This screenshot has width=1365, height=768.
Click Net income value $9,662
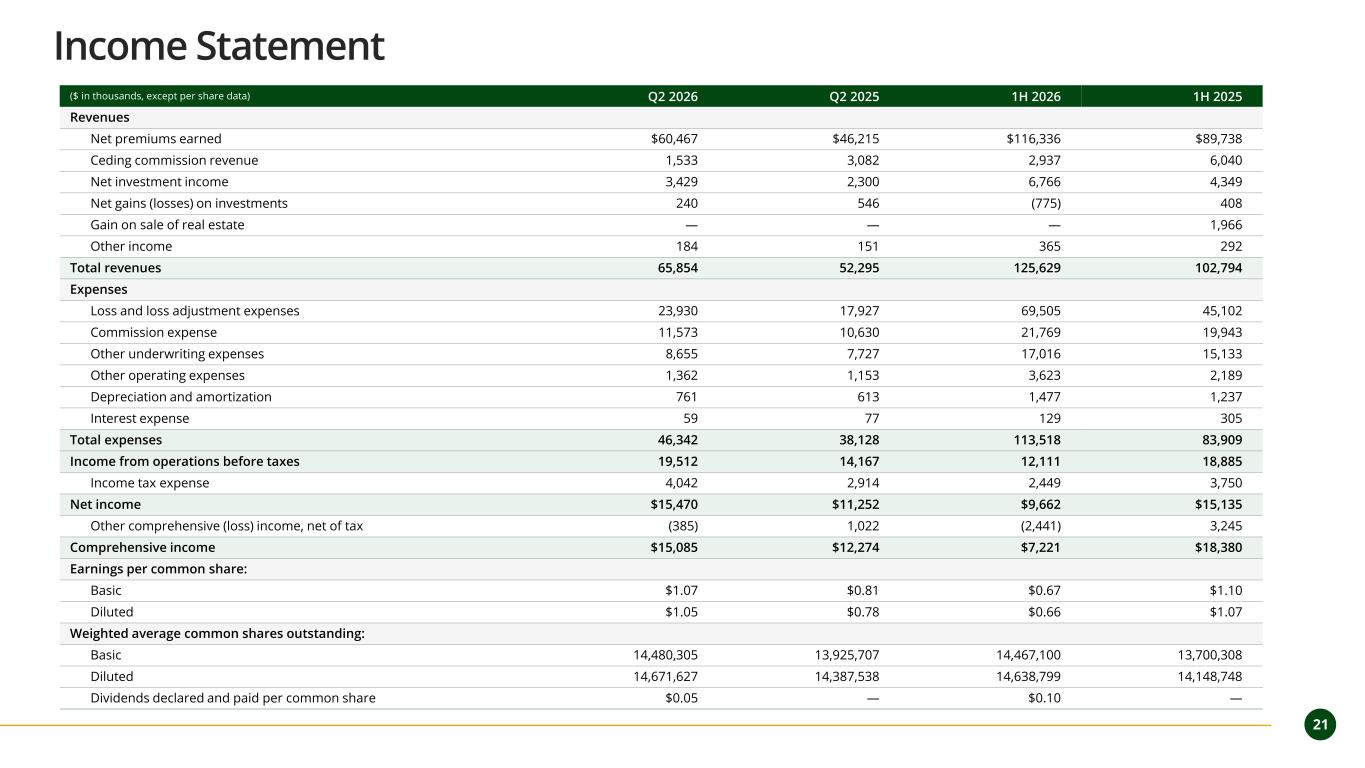(1040, 504)
